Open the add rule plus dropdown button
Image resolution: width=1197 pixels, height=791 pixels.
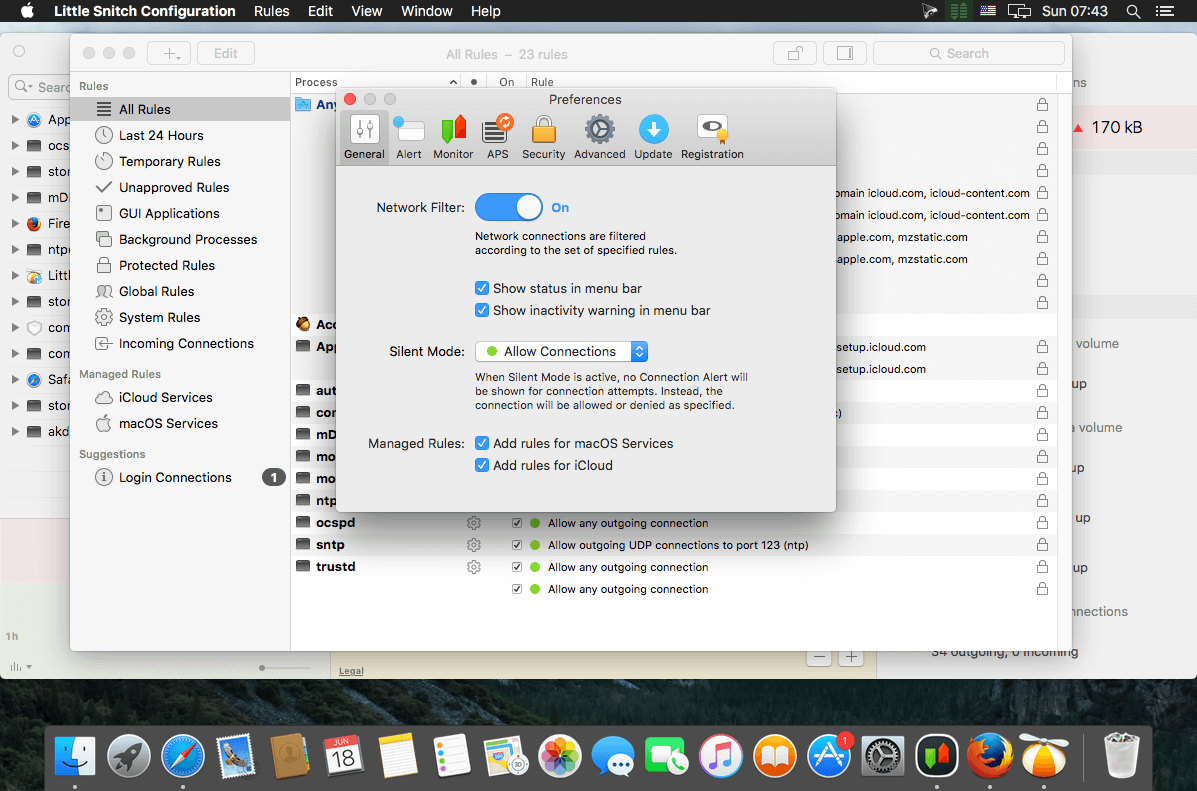tap(168, 53)
